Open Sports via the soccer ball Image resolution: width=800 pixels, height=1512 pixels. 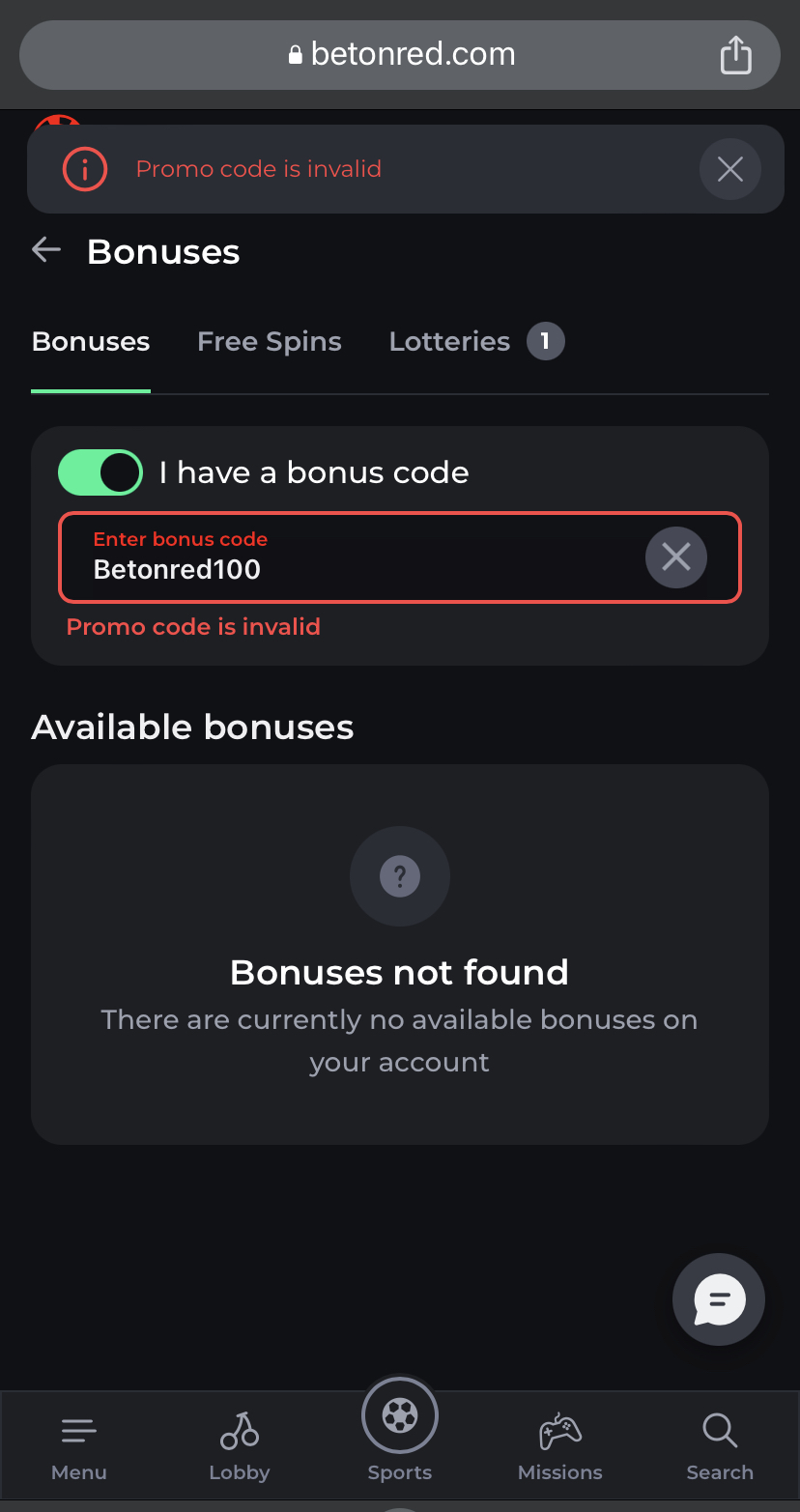tap(400, 1418)
